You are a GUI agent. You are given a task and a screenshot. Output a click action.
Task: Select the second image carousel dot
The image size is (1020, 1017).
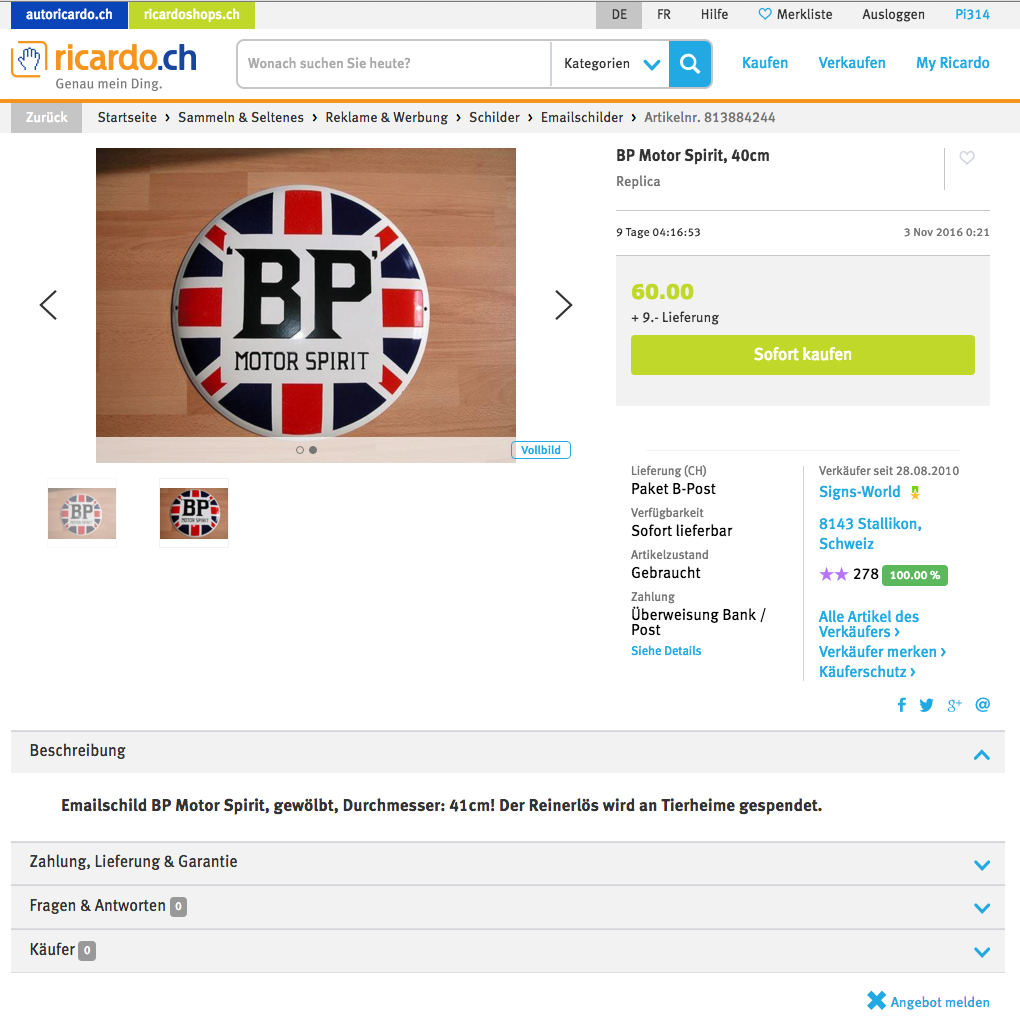(x=313, y=450)
